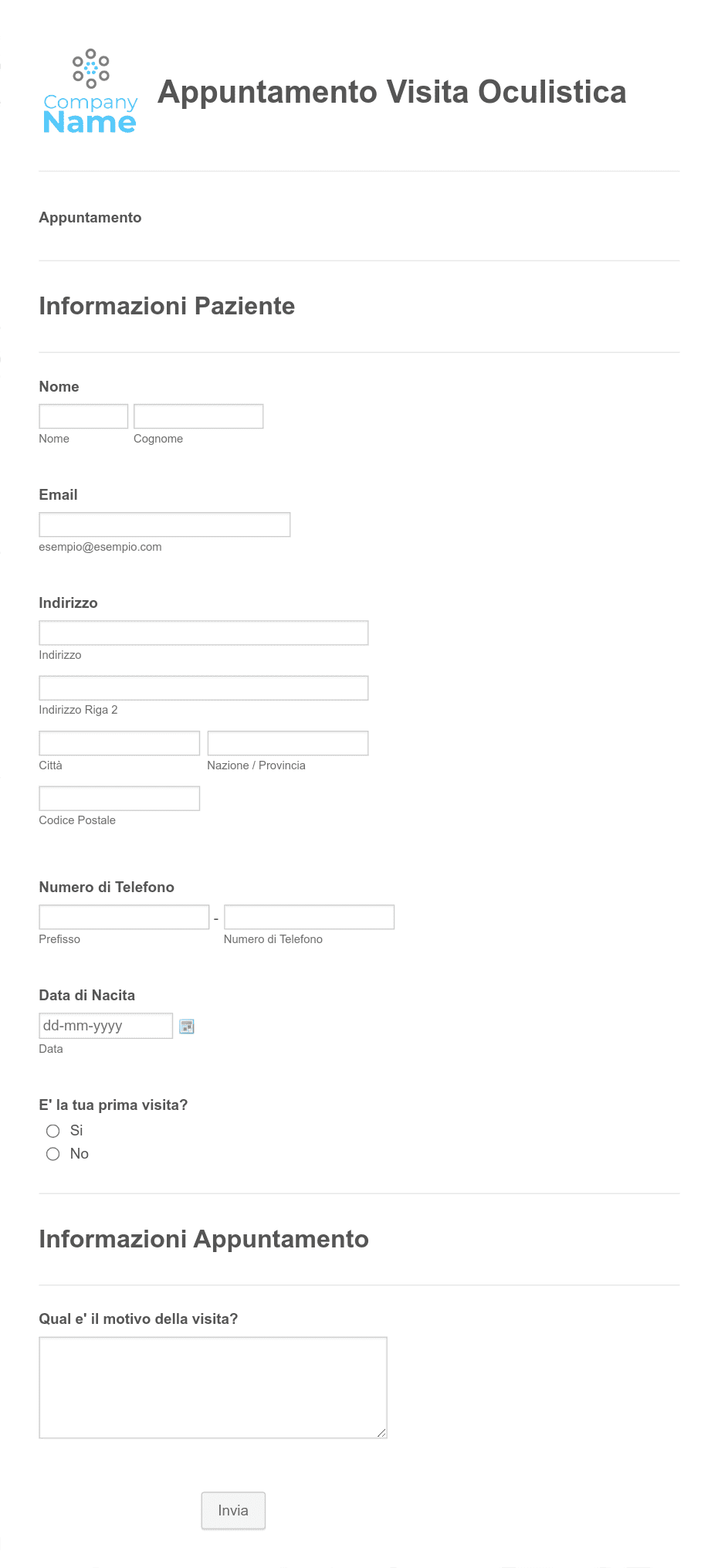Click the motivo della visita text area
718x1568 pixels.
click(x=213, y=1388)
